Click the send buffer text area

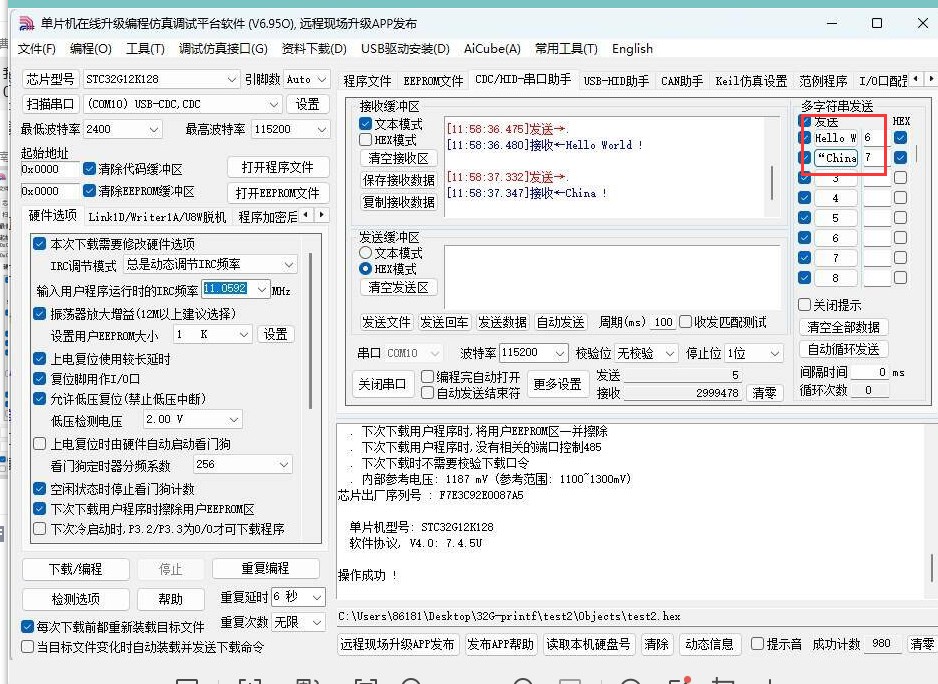pos(611,276)
